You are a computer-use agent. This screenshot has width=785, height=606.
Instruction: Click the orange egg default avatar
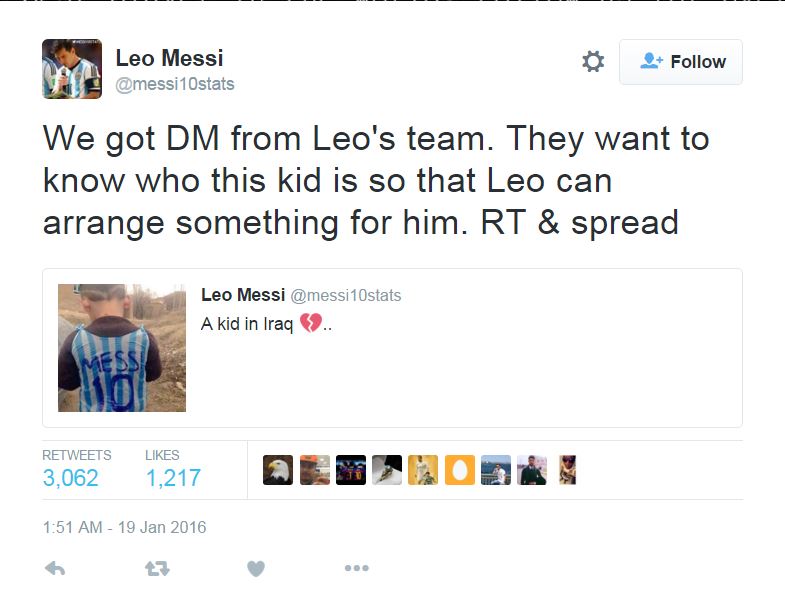click(459, 470)
